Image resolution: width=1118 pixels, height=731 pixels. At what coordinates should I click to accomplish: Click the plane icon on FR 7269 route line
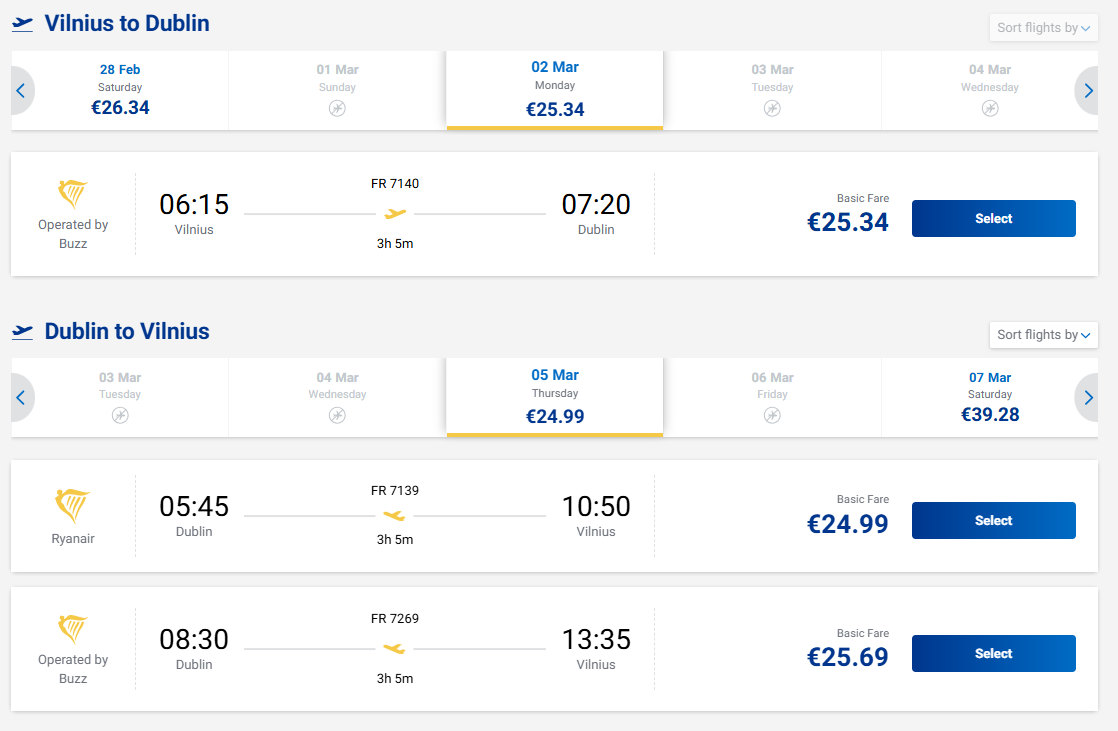click(395, 648)
